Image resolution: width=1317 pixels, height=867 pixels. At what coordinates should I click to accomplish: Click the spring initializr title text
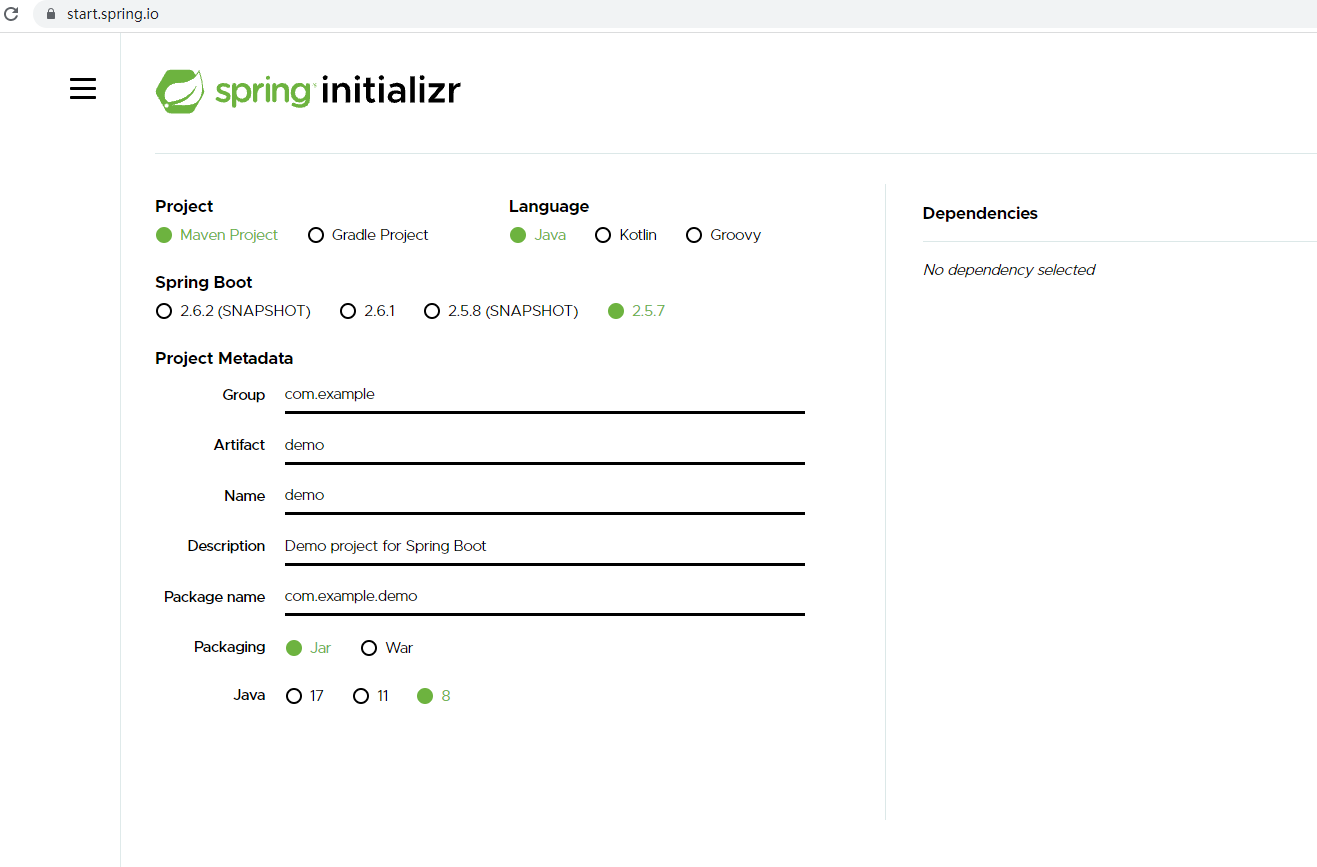(x=338, y=91)
